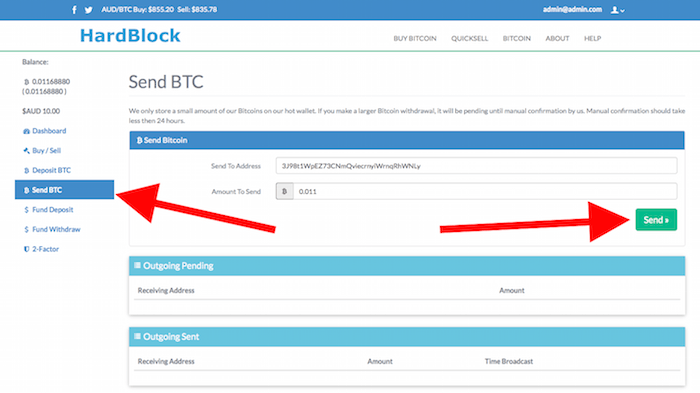700x393 pixels.
Task: Click the Balance: label in sidebar
Action: pyautogui.click(x=35, y=62)
